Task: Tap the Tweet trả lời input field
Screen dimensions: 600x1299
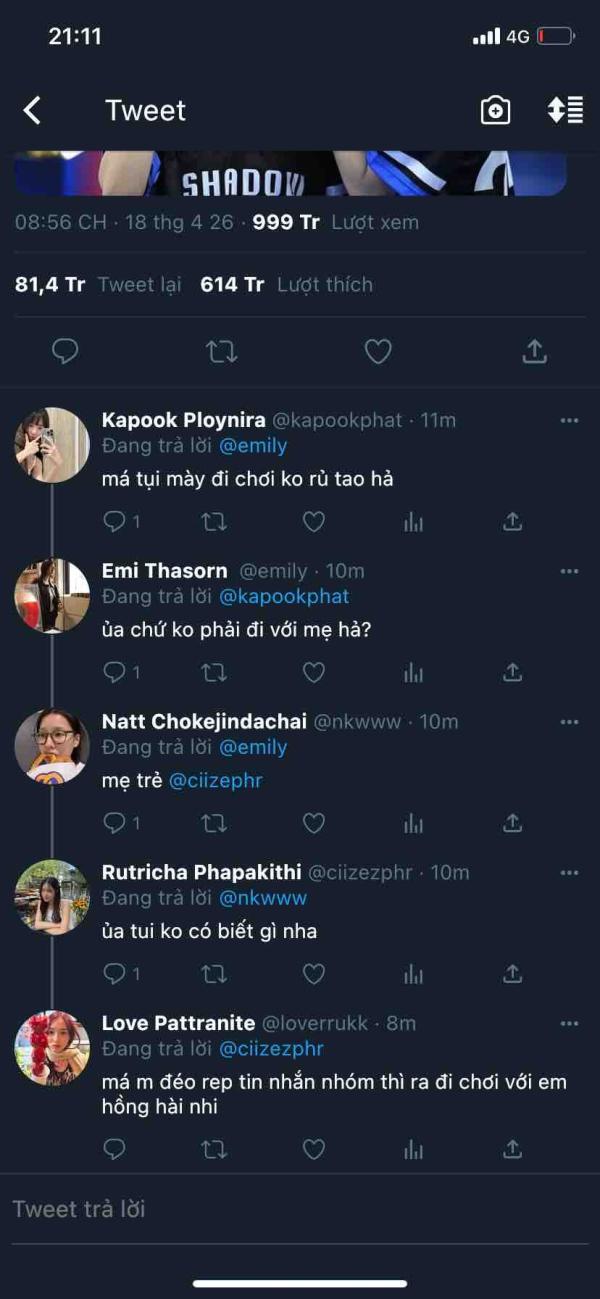Action: coord(300,1209)
